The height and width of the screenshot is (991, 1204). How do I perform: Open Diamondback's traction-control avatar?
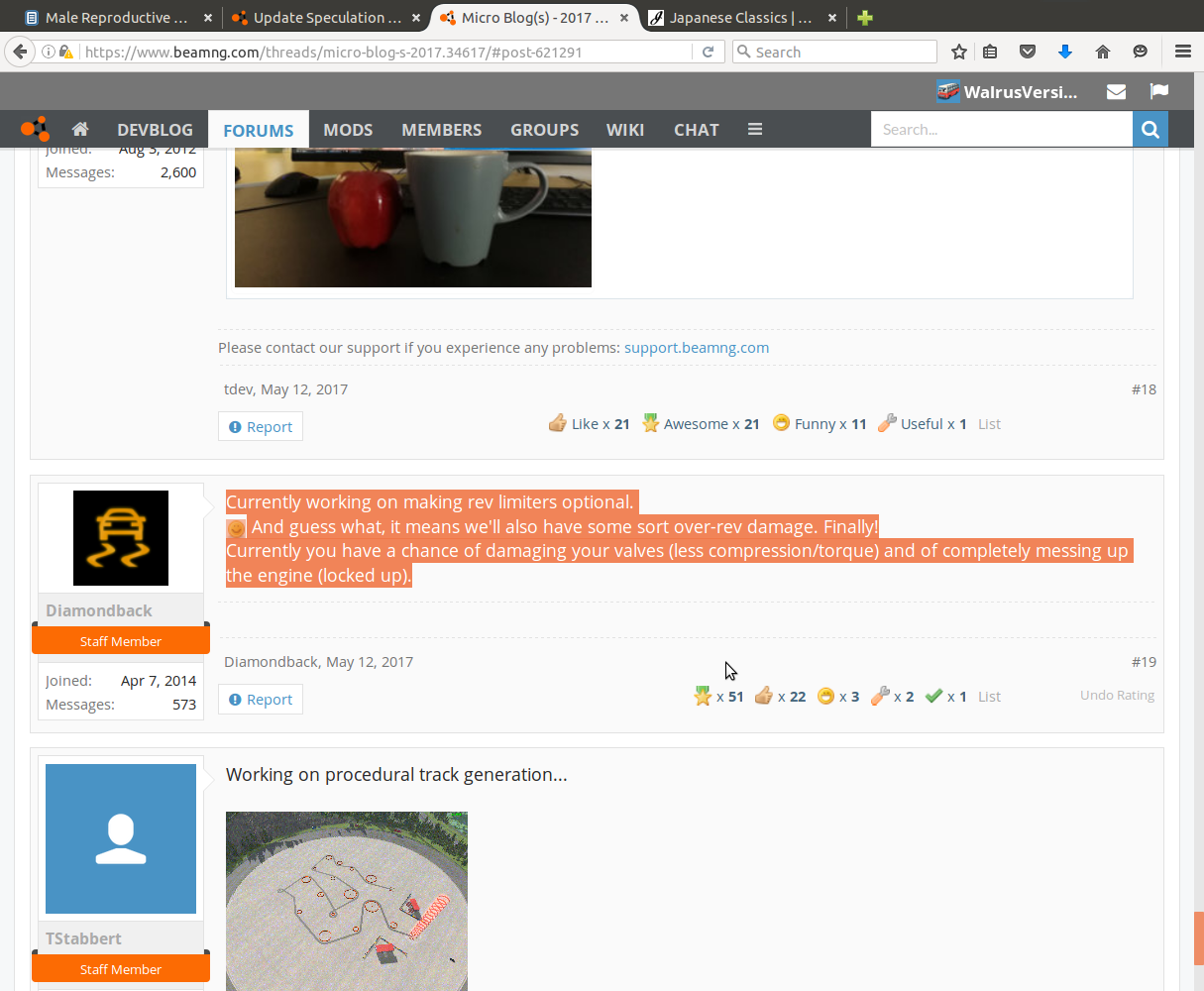coord(121,538)
